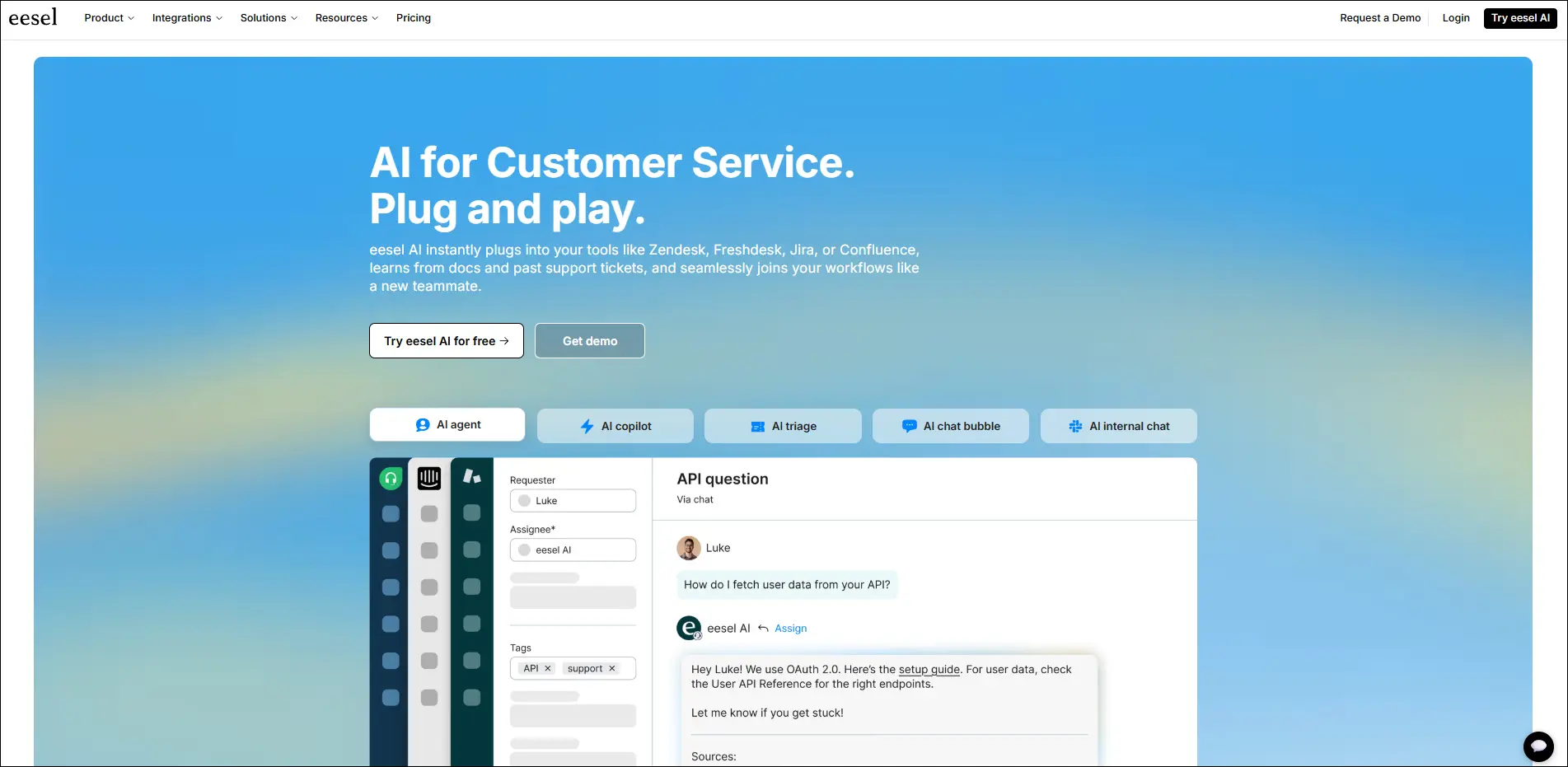The image size is (1568, 767).
Task: Remove the API tag from Tags
Action: click(547, 668)
